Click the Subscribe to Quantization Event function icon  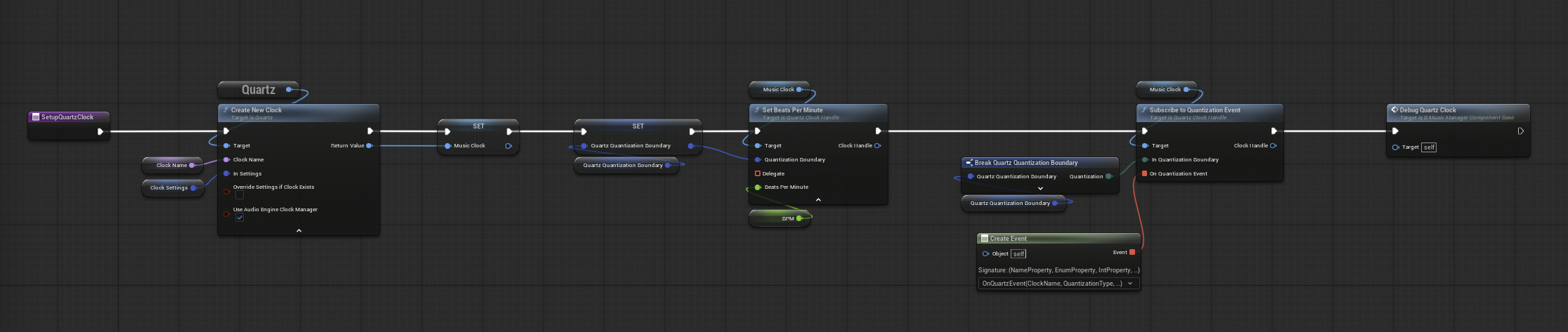tap(1144, 110)
